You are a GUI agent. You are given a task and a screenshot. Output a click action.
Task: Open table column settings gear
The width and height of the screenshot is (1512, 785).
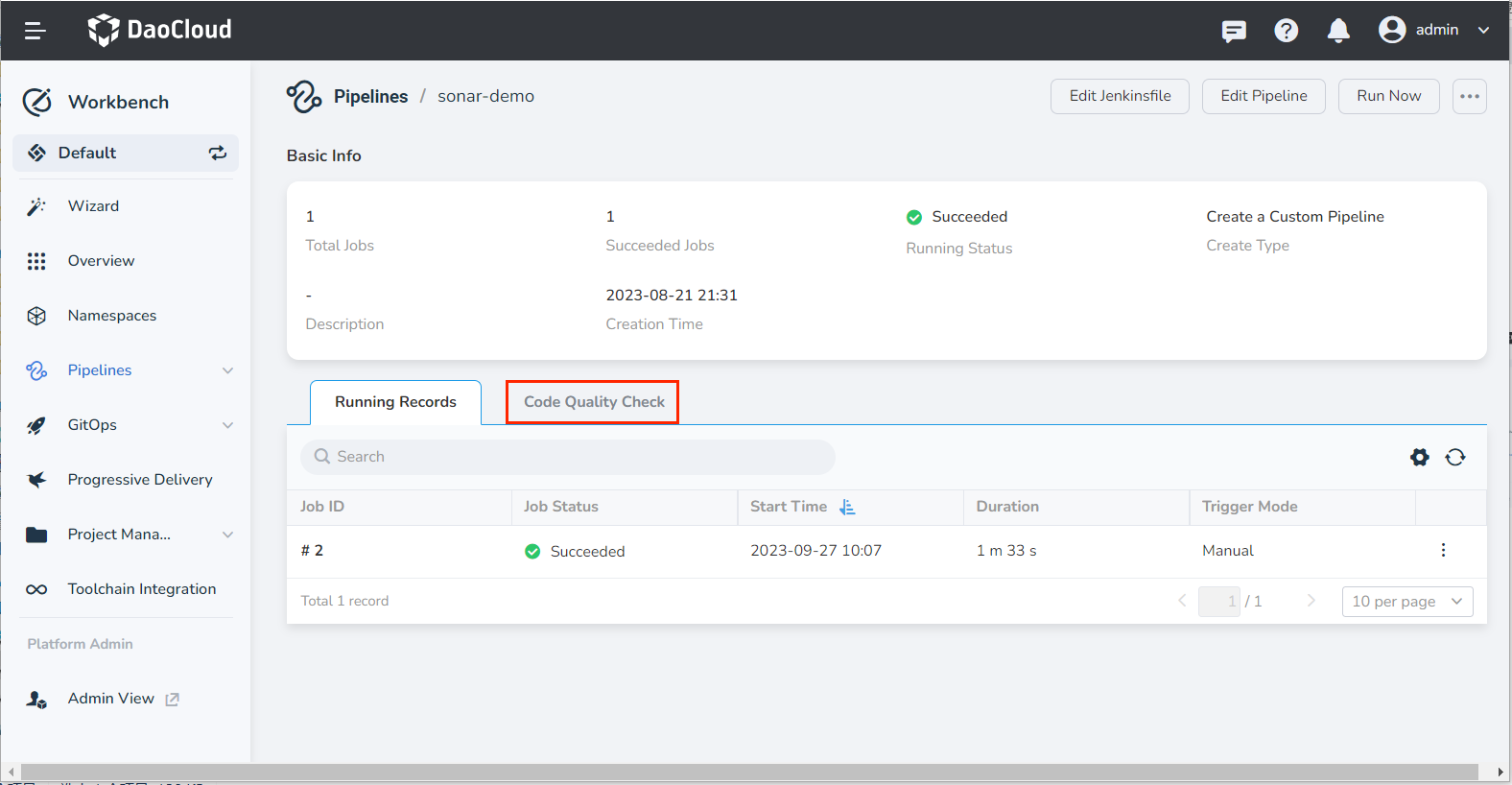[x=1419, y=457]
